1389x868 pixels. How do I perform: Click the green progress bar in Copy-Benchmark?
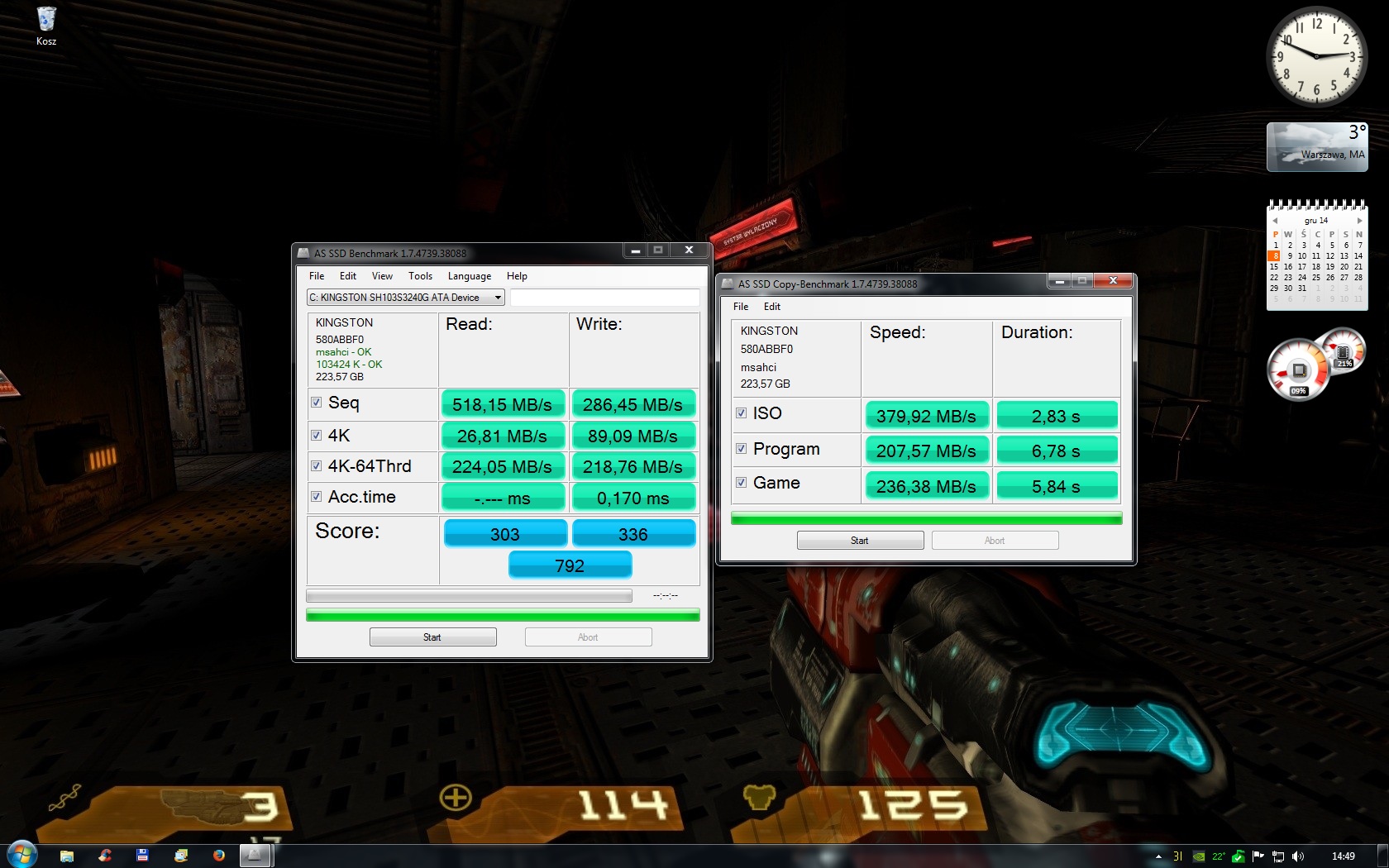click(x=926, y=518)
